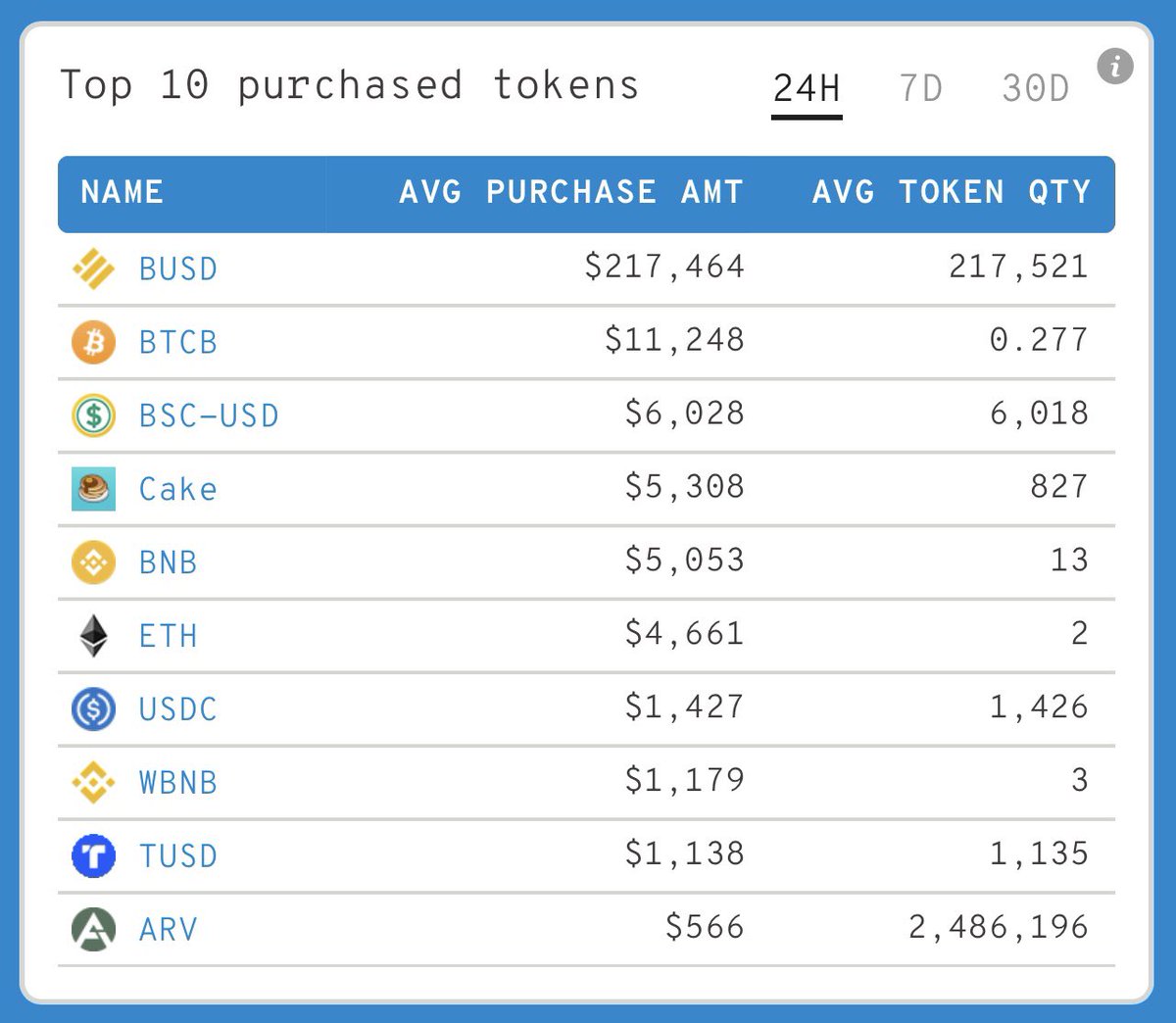Click the BSC-USD dollar icon

point(93,415)
